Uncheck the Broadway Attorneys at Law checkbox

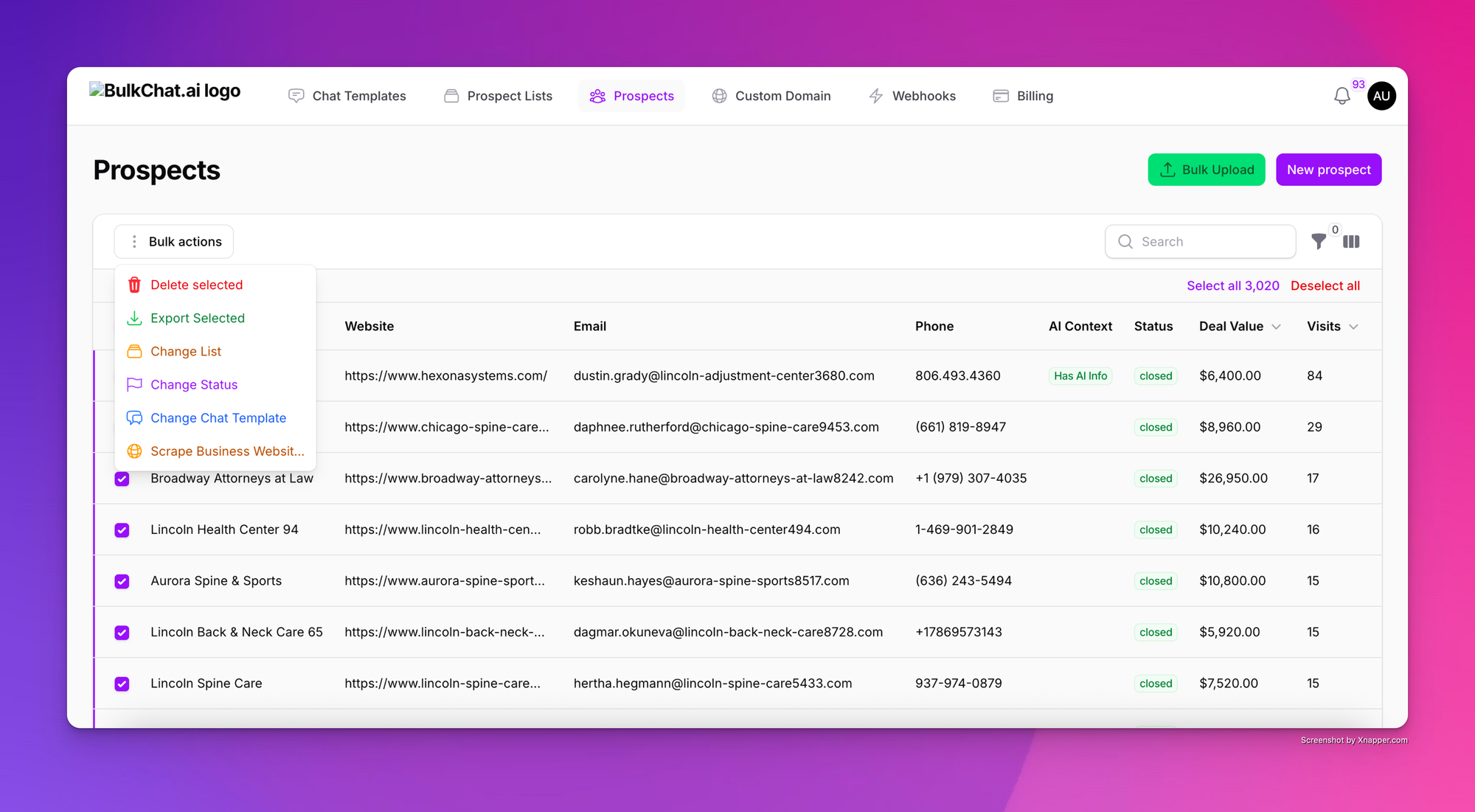click(122, 479)
